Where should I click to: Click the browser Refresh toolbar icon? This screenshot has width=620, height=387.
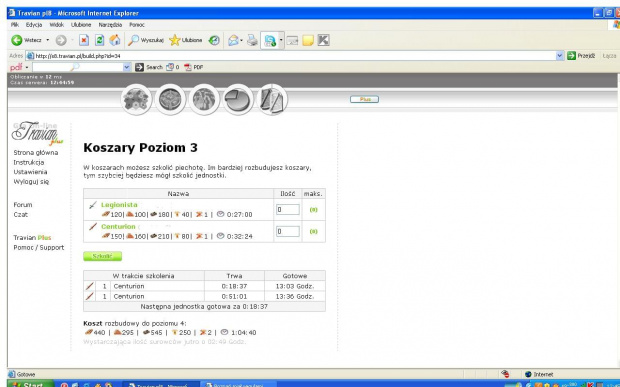click(99, 40)
